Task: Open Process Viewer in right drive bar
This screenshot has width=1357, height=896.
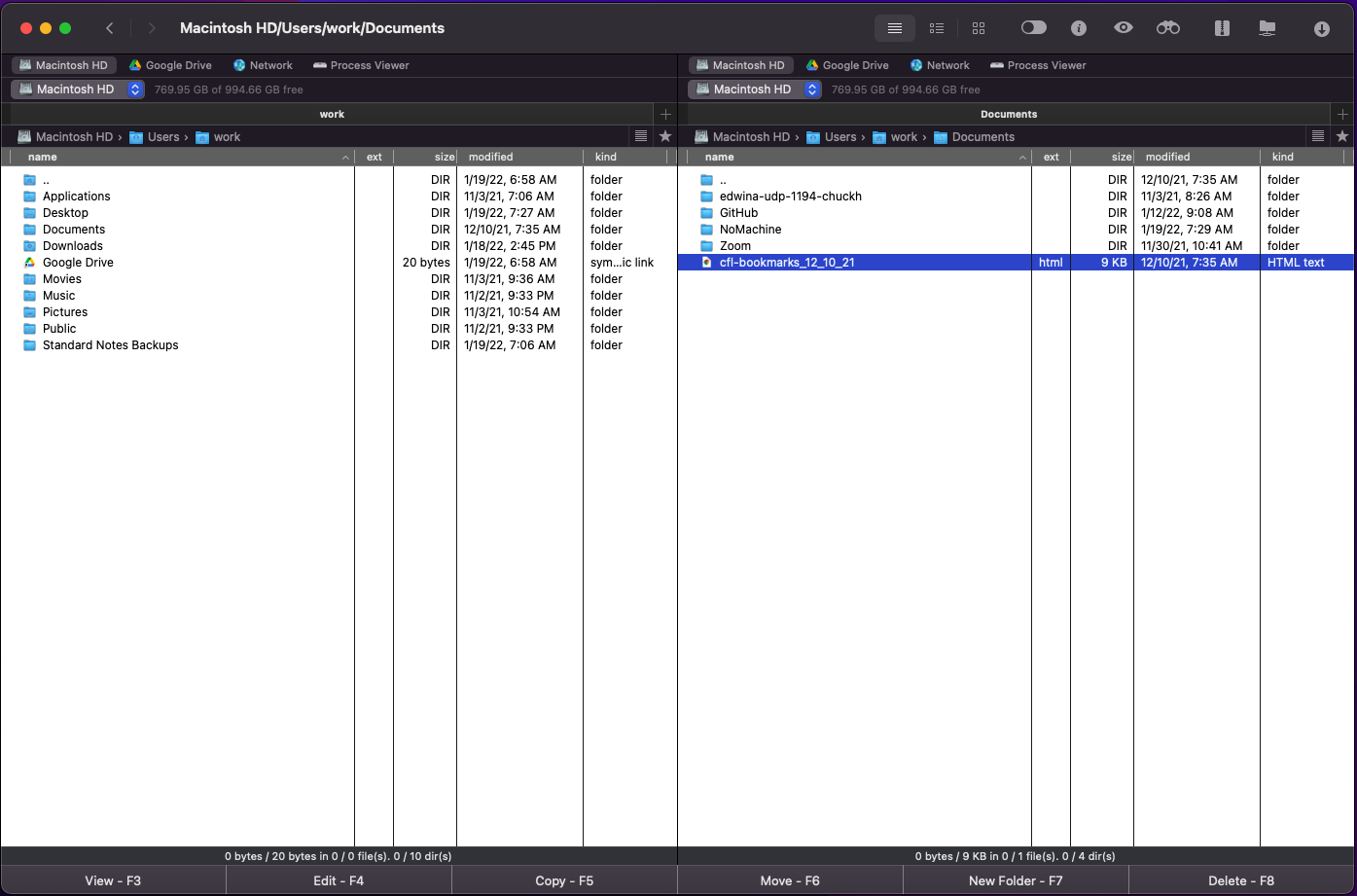Action: pyautogui.click(x=1038, y=65)
